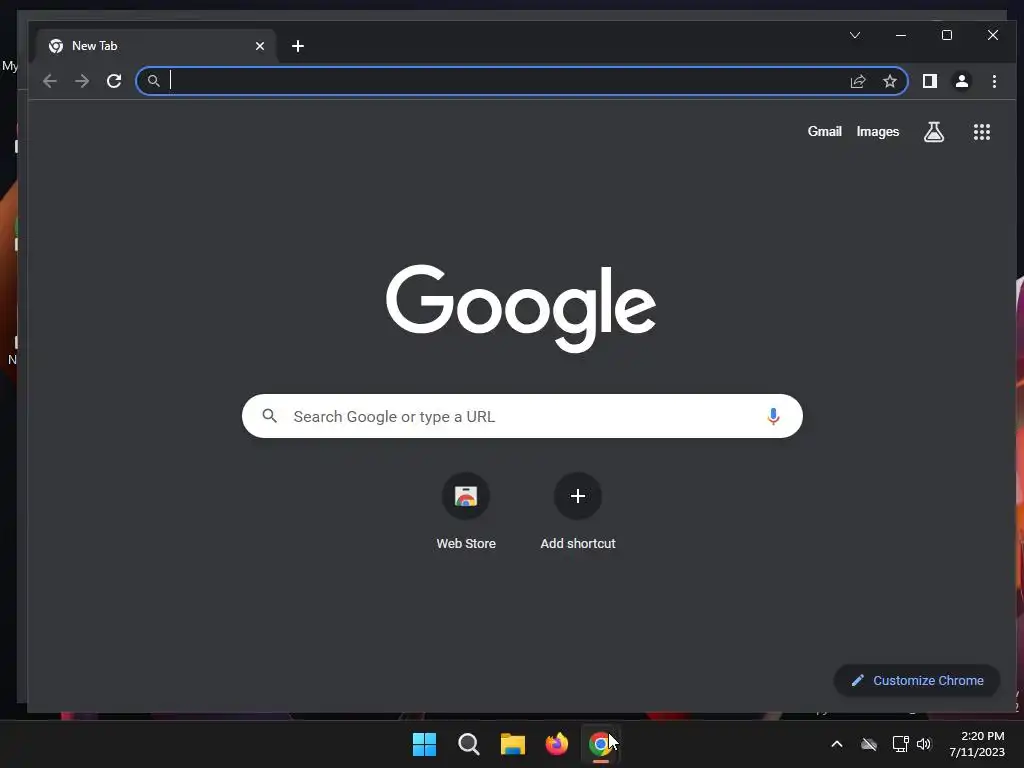Share this page icon in address bar
The width and height of the screenshot is (1024, 768).
click(x=857, y=81)
